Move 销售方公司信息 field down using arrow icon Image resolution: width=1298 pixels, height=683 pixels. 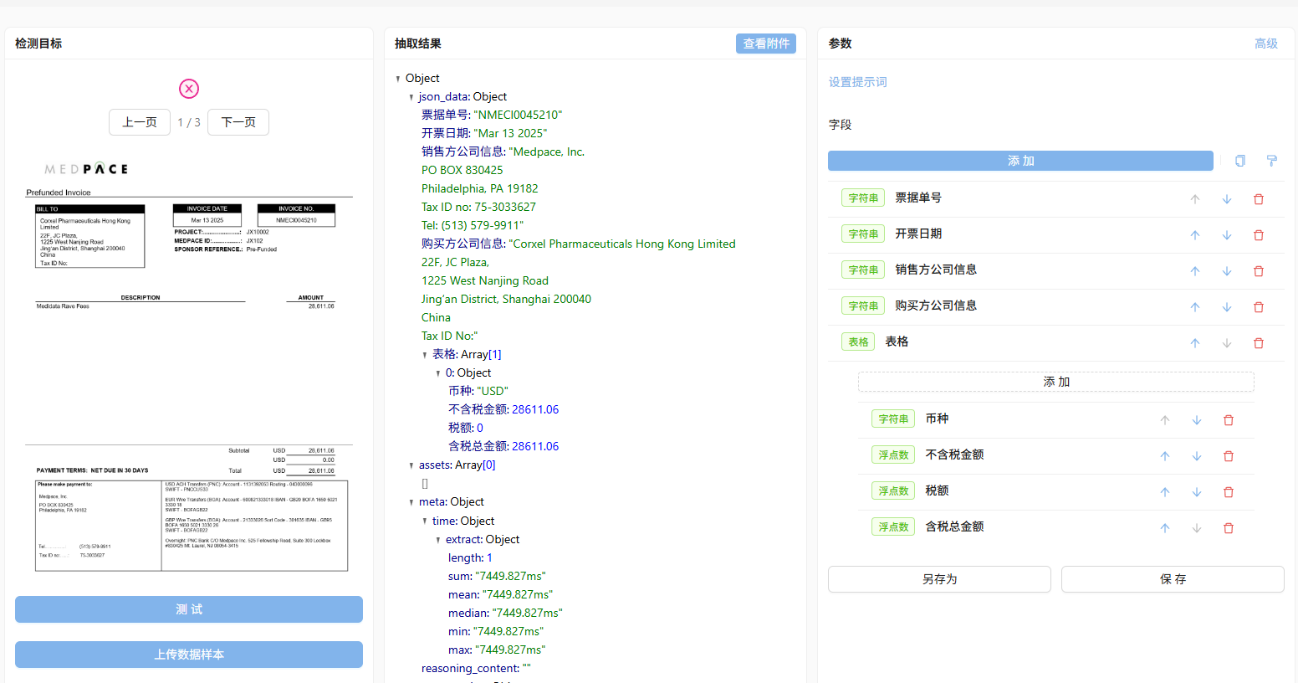(x=1226, y=270)
